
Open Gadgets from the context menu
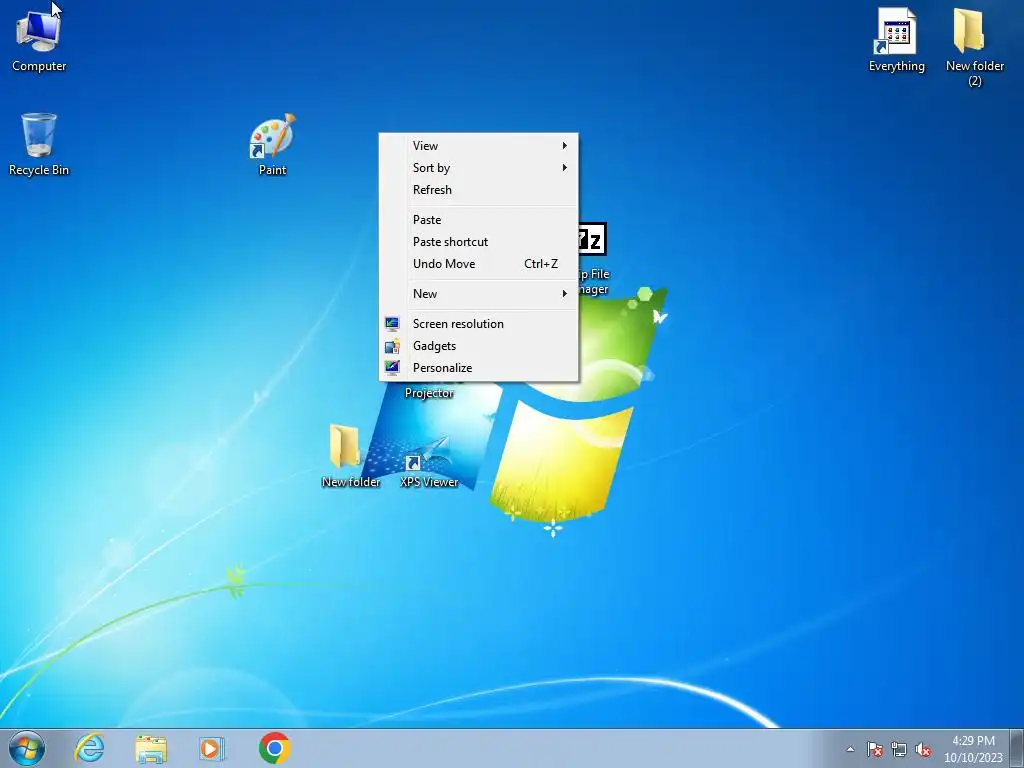tap(478, 346)
